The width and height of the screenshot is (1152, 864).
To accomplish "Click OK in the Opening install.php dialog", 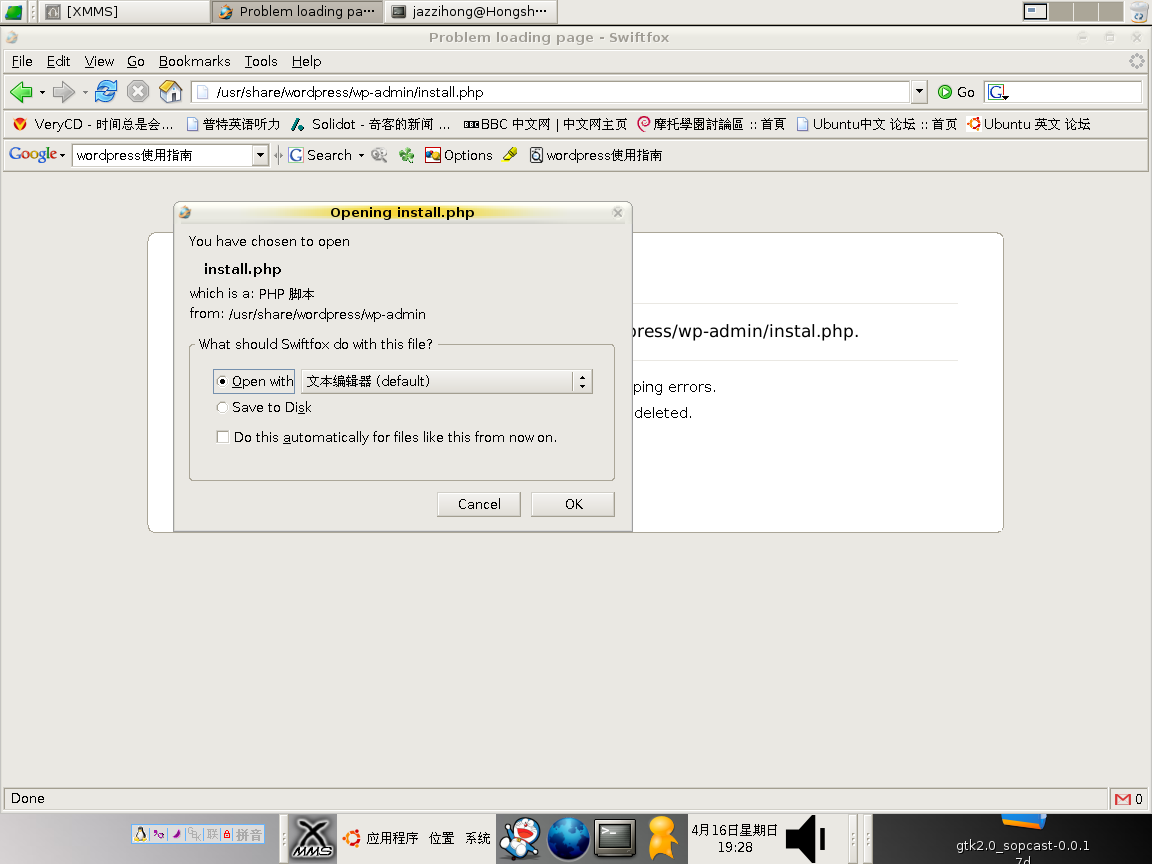I will point(573,504).
